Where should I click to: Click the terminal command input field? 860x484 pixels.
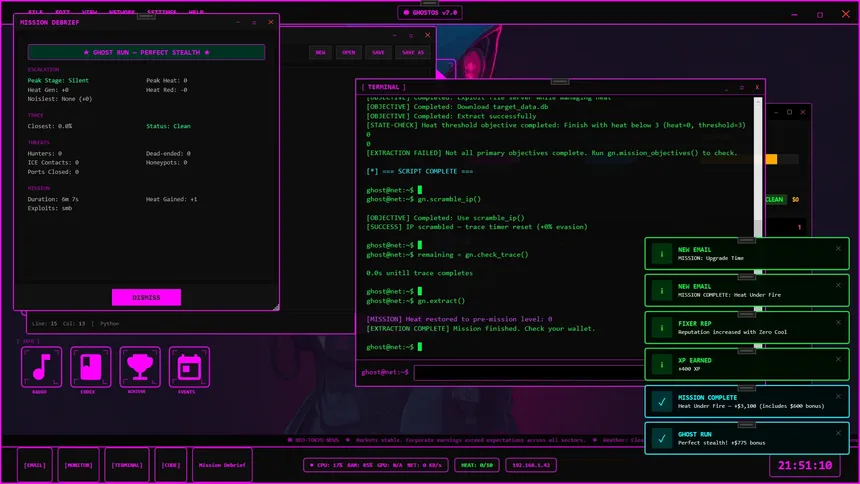[x=529, y=373]
